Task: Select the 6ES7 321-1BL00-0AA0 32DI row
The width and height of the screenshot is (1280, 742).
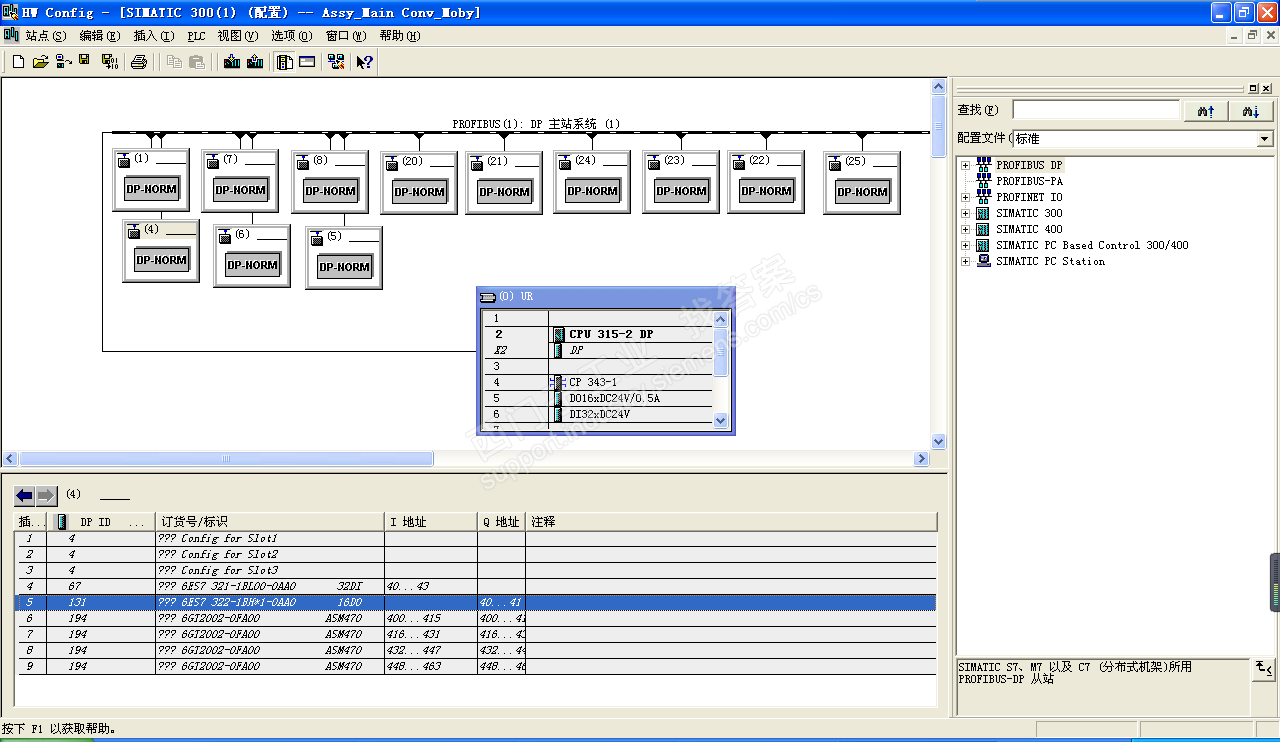Action: pyautogui.click(x=475, y=586)
